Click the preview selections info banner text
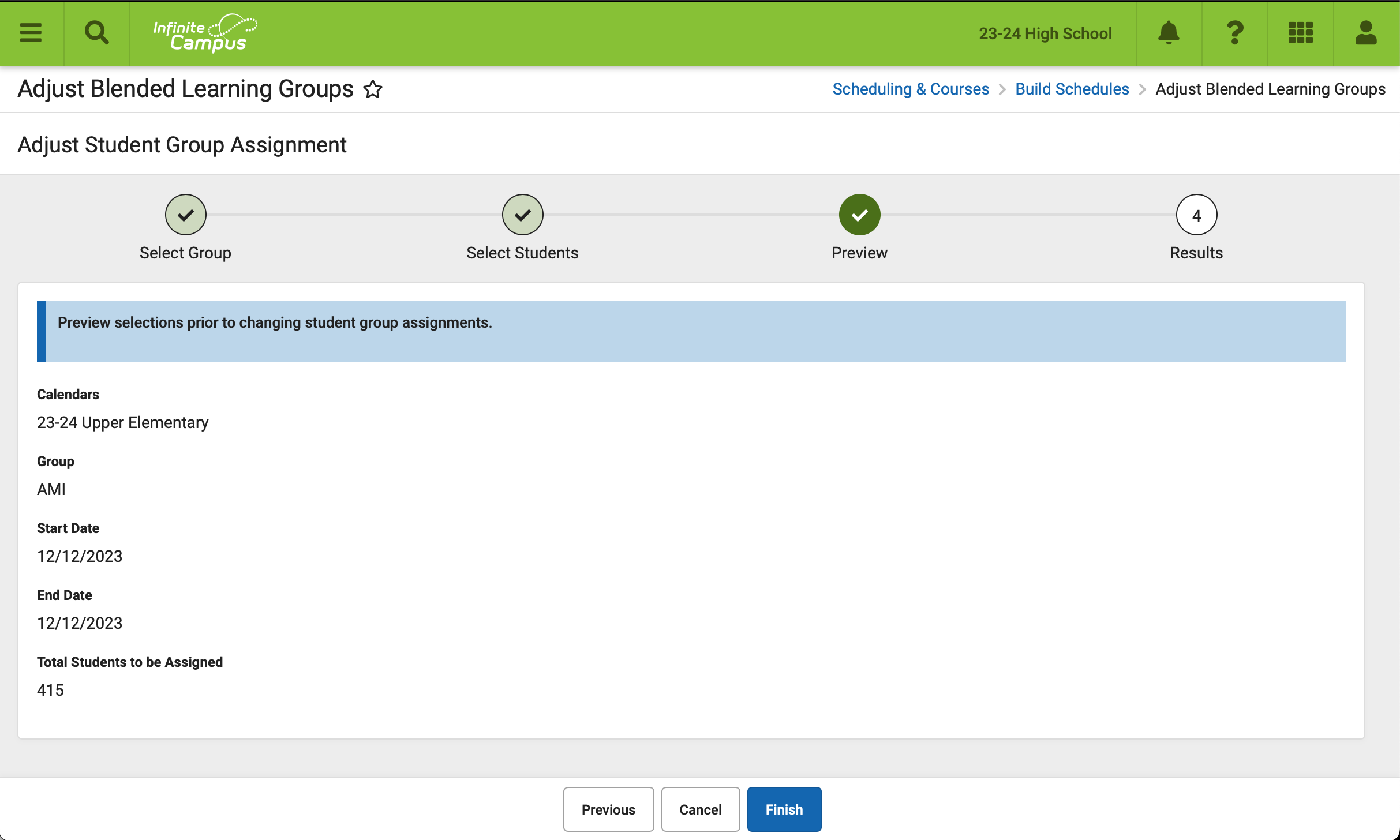Viewport: 1400px width, 840px height. (x=275, y=322)
